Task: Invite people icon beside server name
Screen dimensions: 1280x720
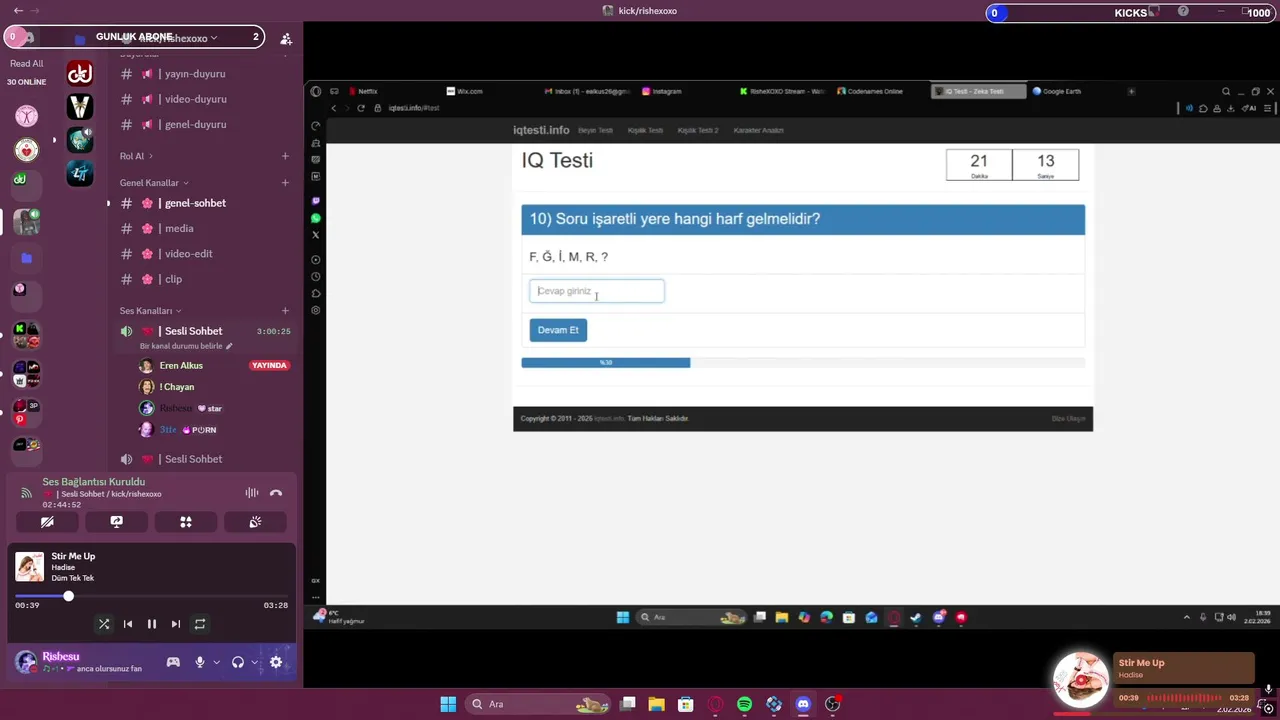Action: (286, 39)
